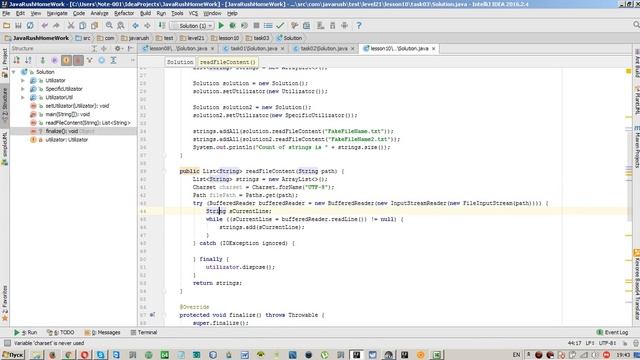Open the Run tool window button
The height and width of the screenshot is (360, 640).
tap(25, 333)
